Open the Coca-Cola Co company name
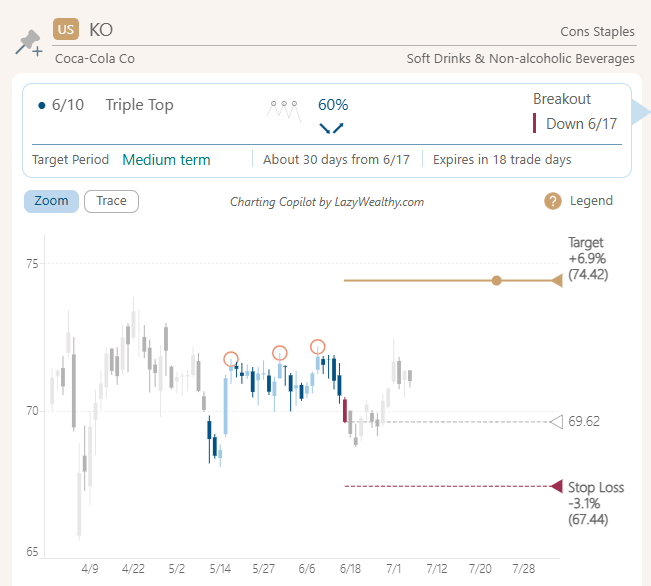 tap(95, 58)
